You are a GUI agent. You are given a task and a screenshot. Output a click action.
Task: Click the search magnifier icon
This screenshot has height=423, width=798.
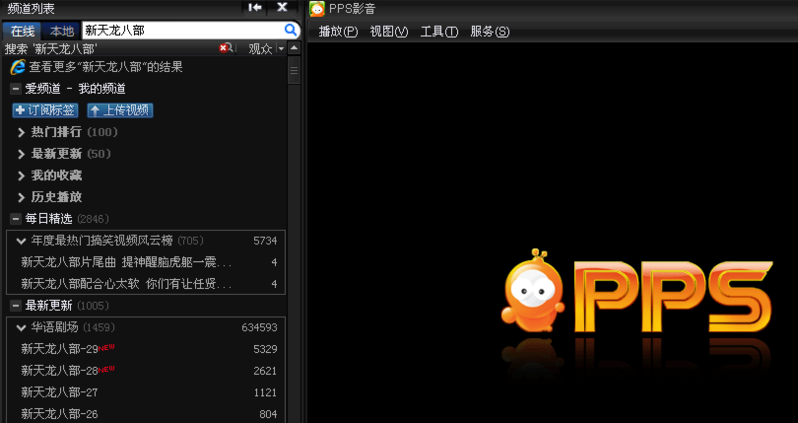point(291,30)
